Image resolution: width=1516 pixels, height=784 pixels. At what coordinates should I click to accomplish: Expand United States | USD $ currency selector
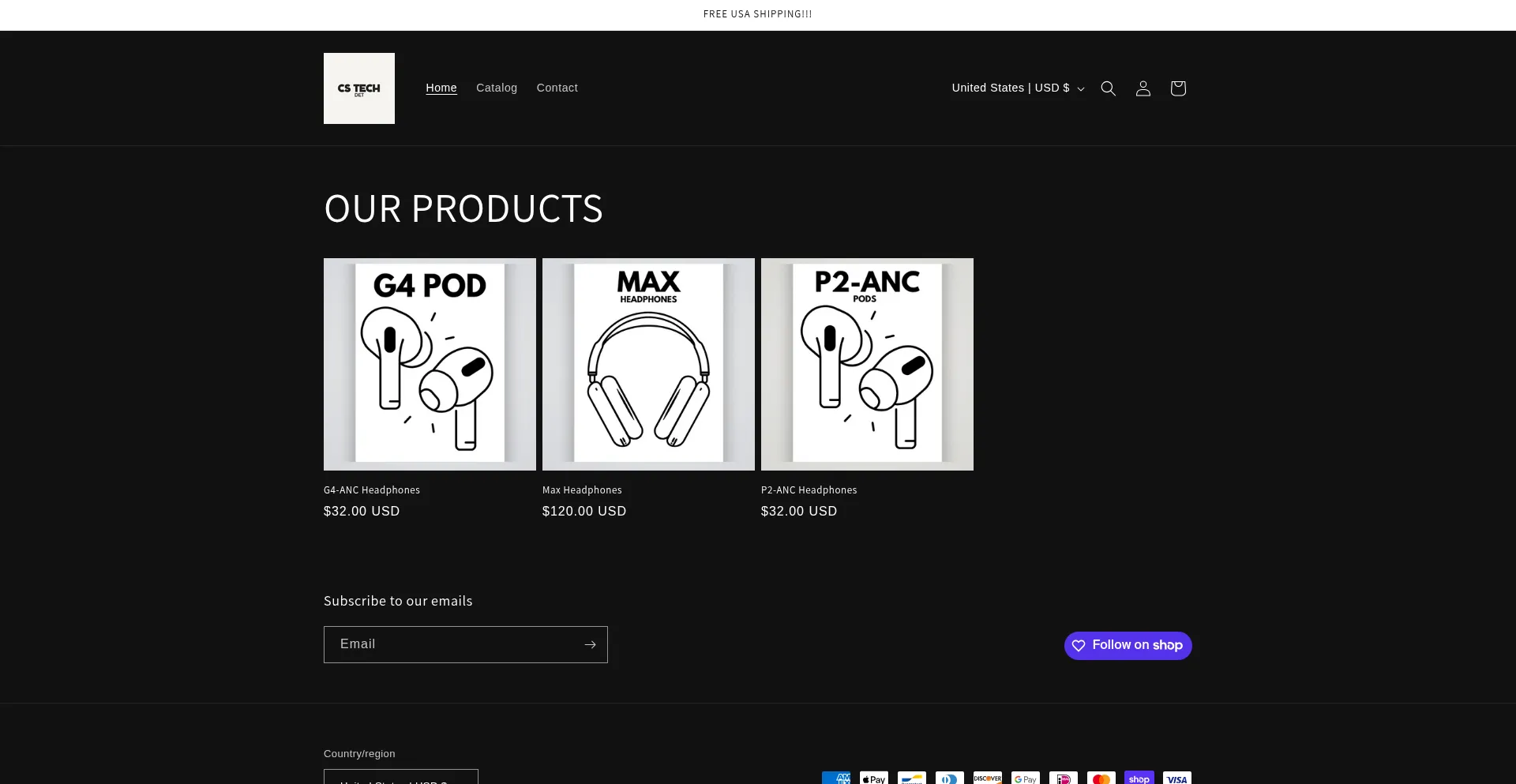point(1018,88)
